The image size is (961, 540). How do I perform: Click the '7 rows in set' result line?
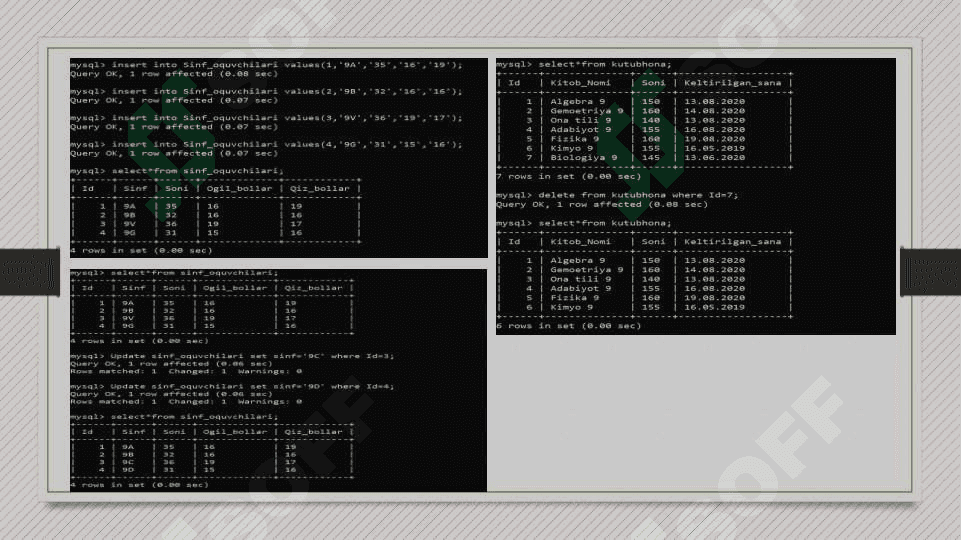pyautogui.click(x=569, y=177)
